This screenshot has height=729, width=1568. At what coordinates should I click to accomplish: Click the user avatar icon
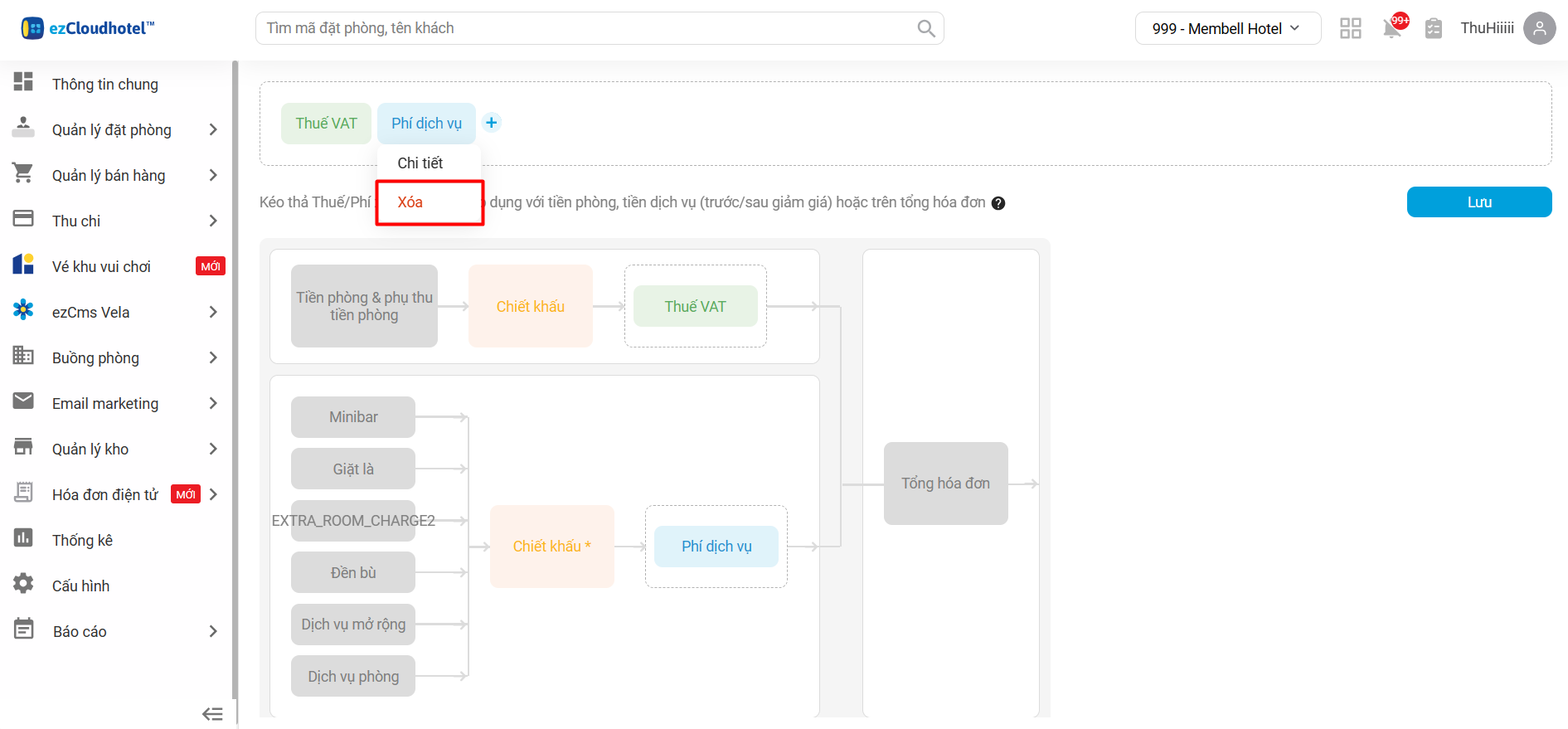(x=1539, y=28)
